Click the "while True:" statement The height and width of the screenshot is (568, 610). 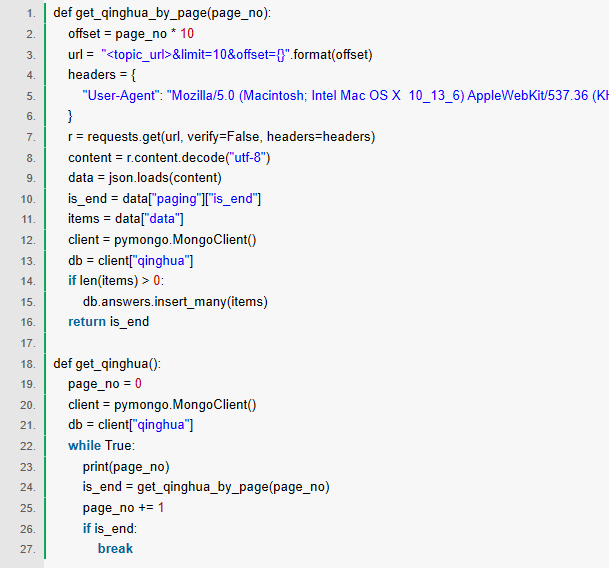click(101, 445)
